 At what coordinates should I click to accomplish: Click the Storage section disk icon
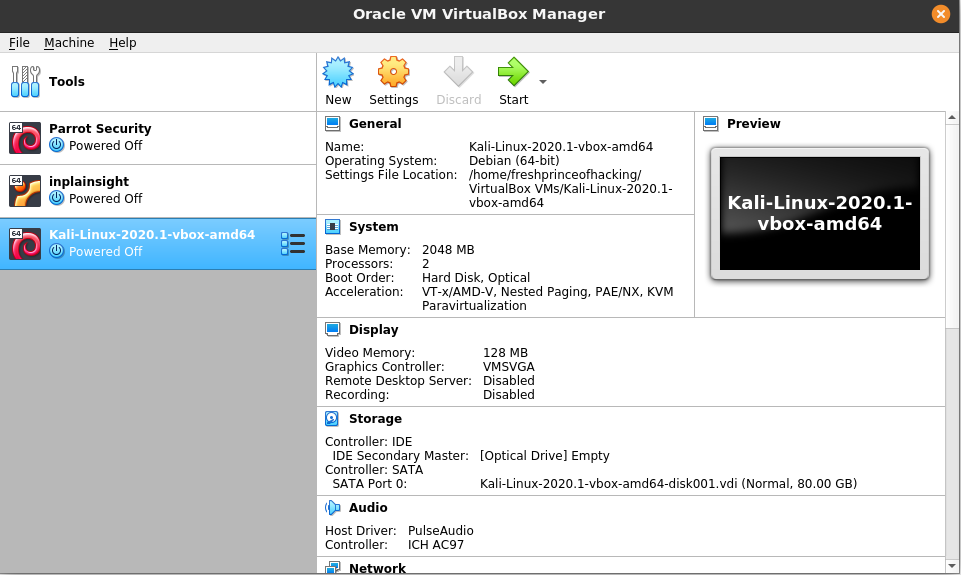click(332, 419)
